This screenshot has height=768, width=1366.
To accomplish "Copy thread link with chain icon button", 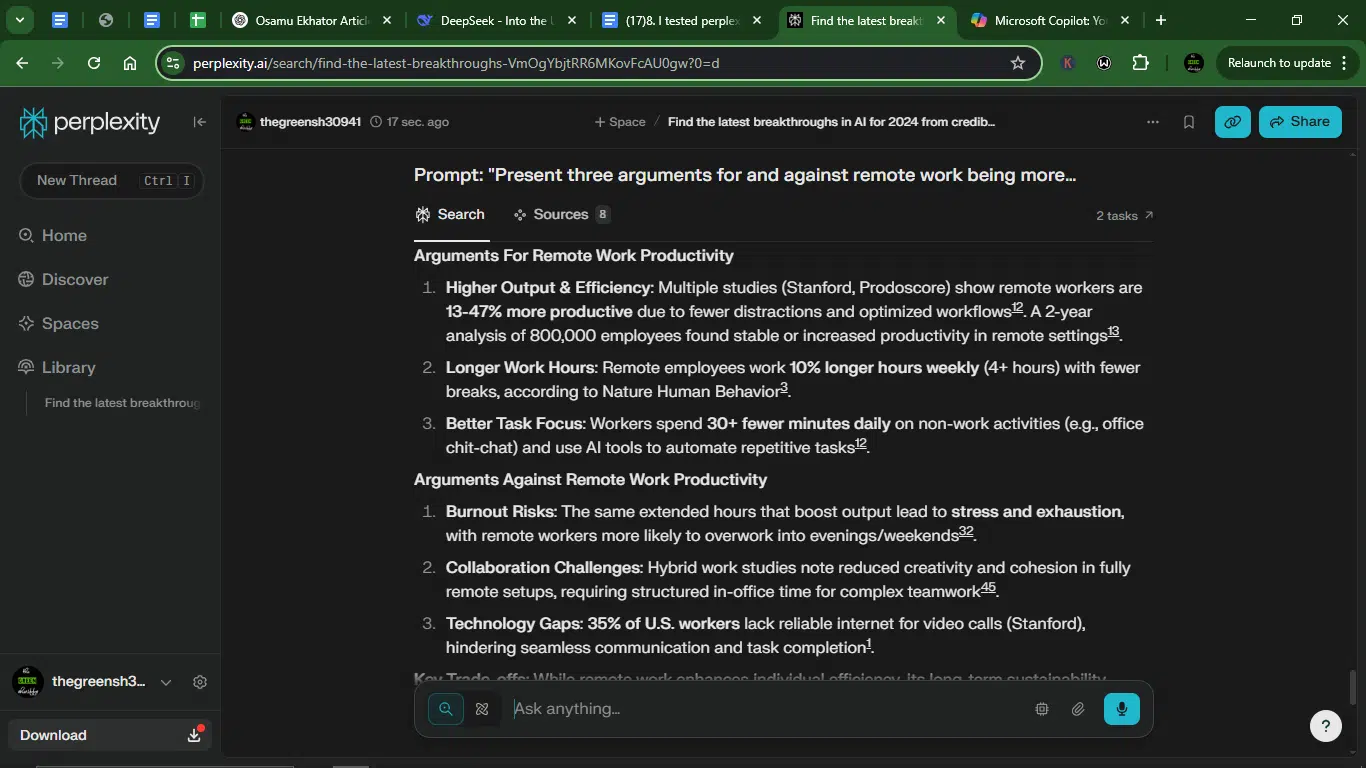I will pos(1233,122).
